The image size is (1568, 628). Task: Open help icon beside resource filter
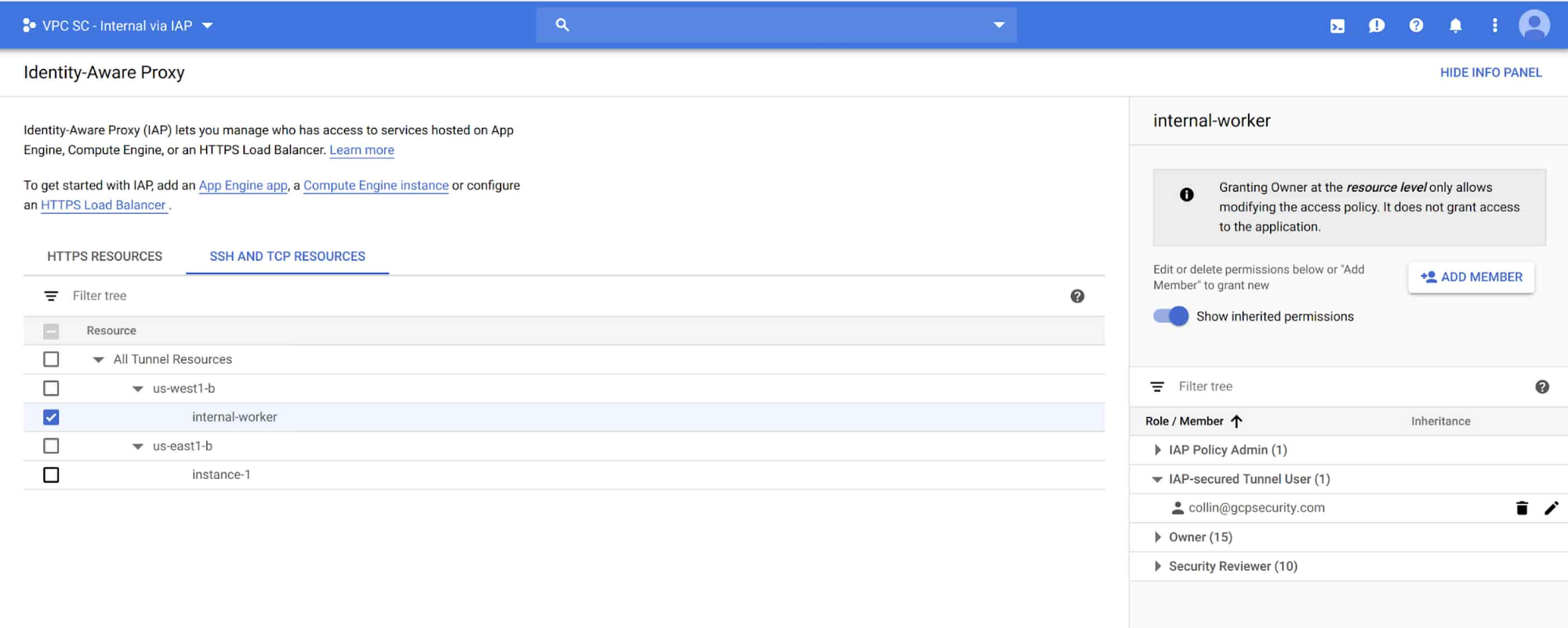pyautogui.click(x=1077, y=296)
